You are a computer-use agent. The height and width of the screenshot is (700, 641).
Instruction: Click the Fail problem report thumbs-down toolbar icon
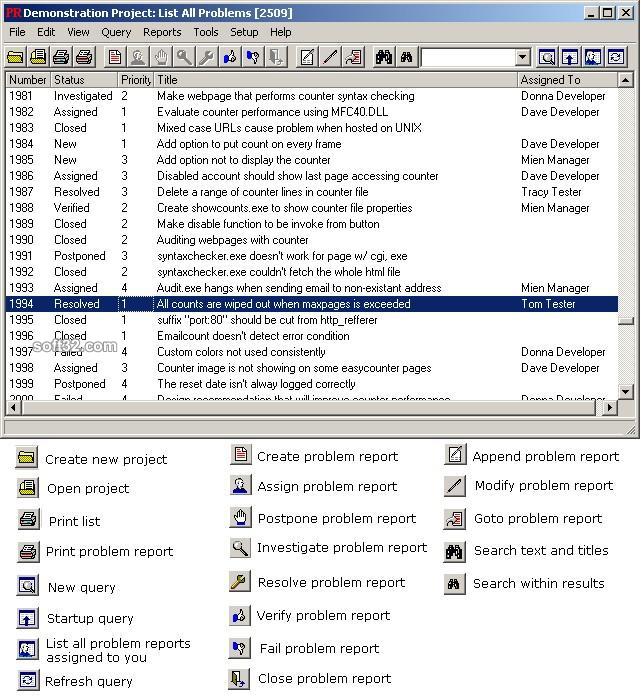pyautogui.click(x=253, y=57)
